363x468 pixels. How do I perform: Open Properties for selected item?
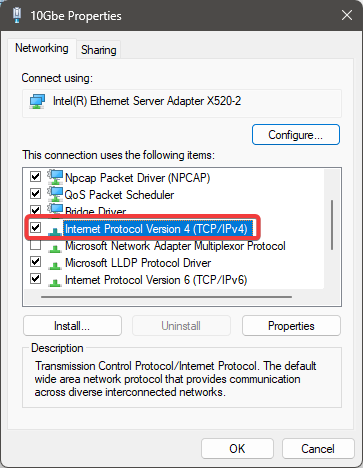[x=291, y=326]
